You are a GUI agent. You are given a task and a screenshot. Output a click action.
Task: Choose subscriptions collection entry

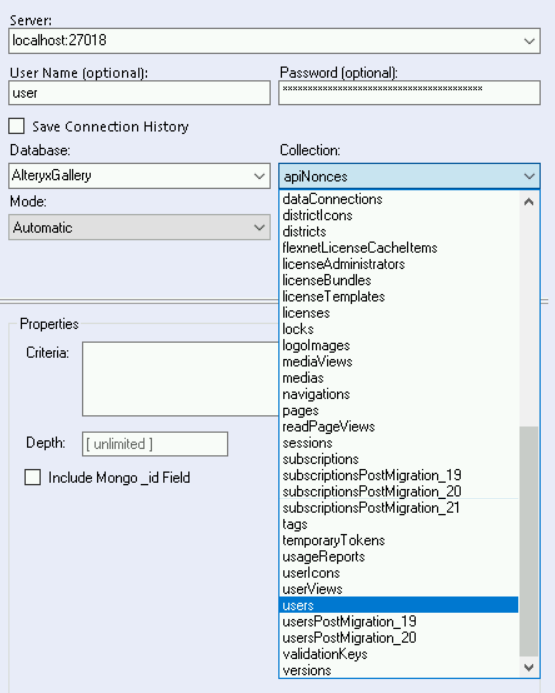tap(399, 459)
